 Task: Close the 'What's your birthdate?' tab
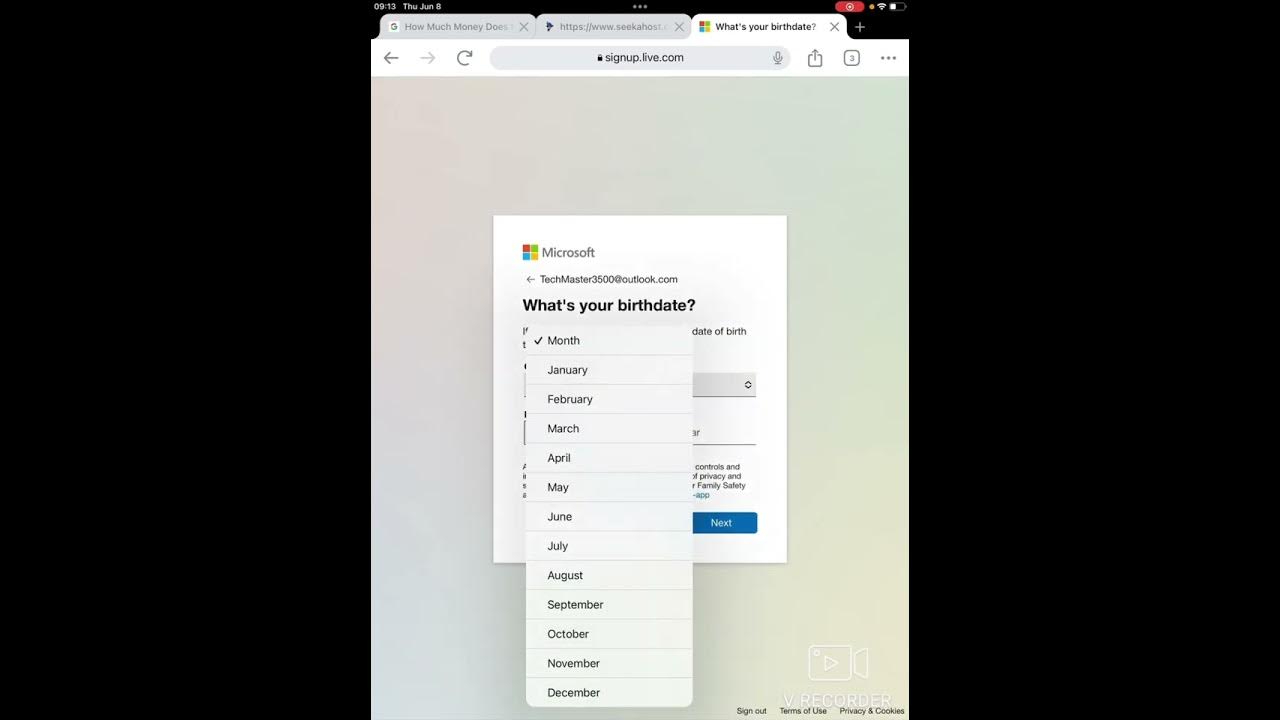835,27
